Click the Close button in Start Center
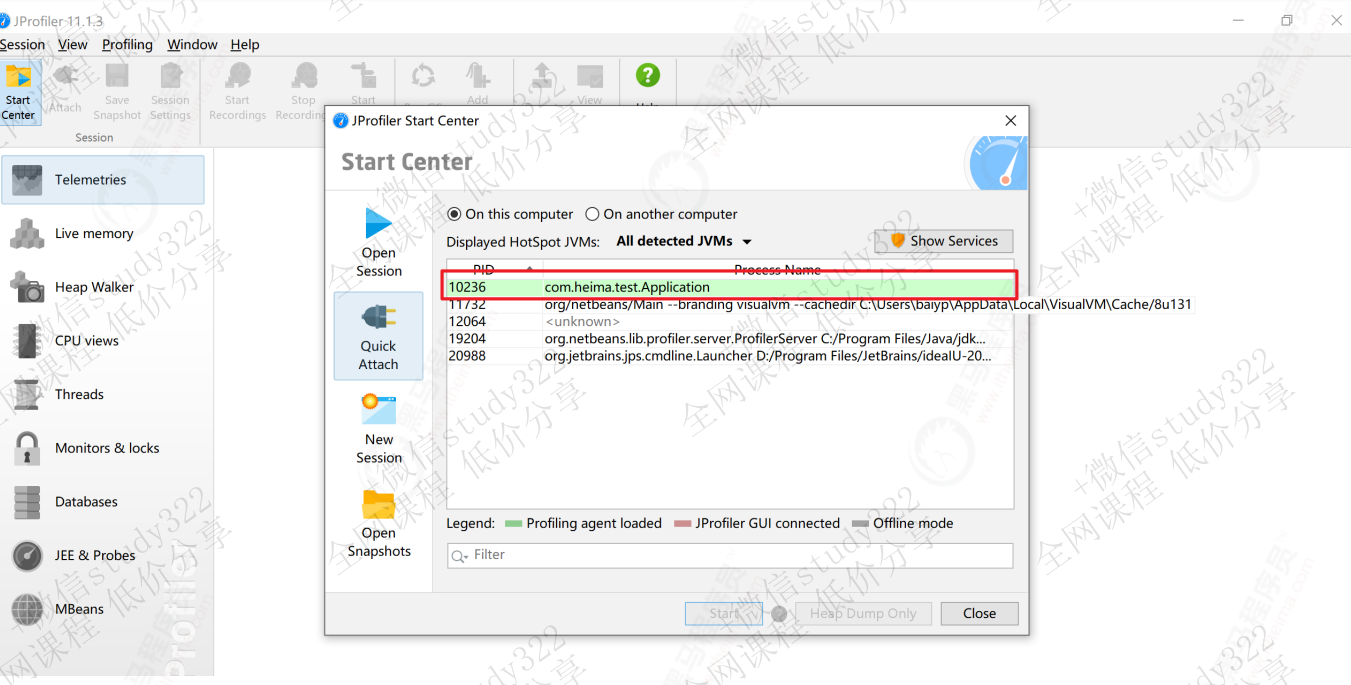1351x685 pixels. [979, 614]
